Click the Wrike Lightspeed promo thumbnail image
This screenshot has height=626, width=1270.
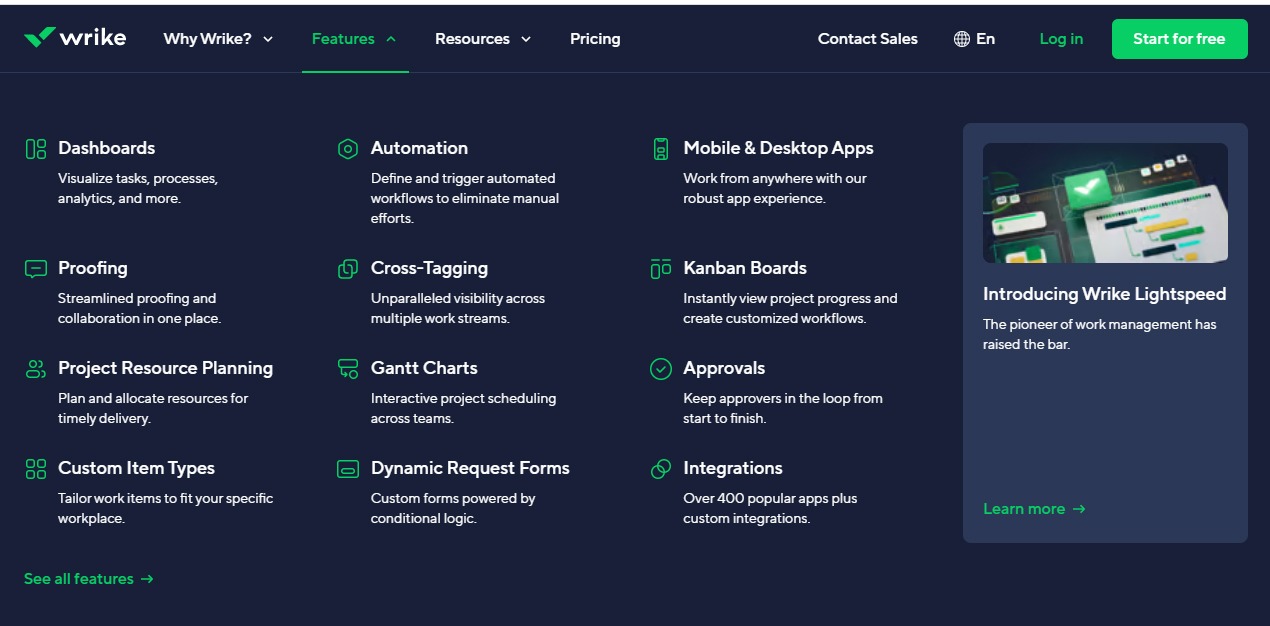coord(1105,203)
